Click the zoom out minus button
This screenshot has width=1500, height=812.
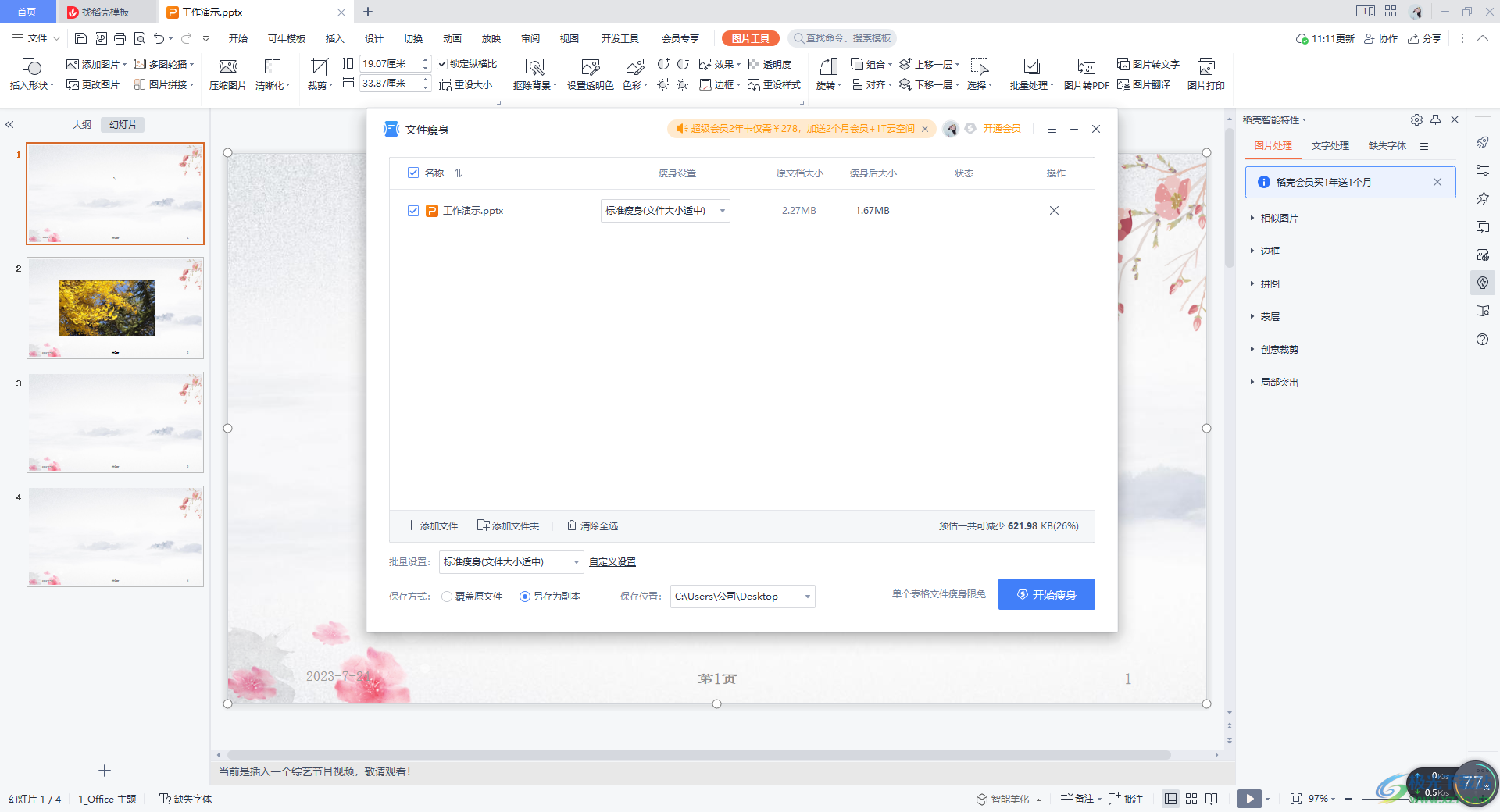coord(1348,799)
